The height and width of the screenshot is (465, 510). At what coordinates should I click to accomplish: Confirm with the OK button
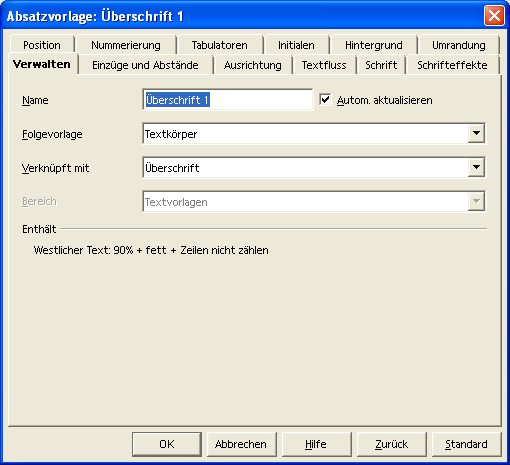point(167,444)
